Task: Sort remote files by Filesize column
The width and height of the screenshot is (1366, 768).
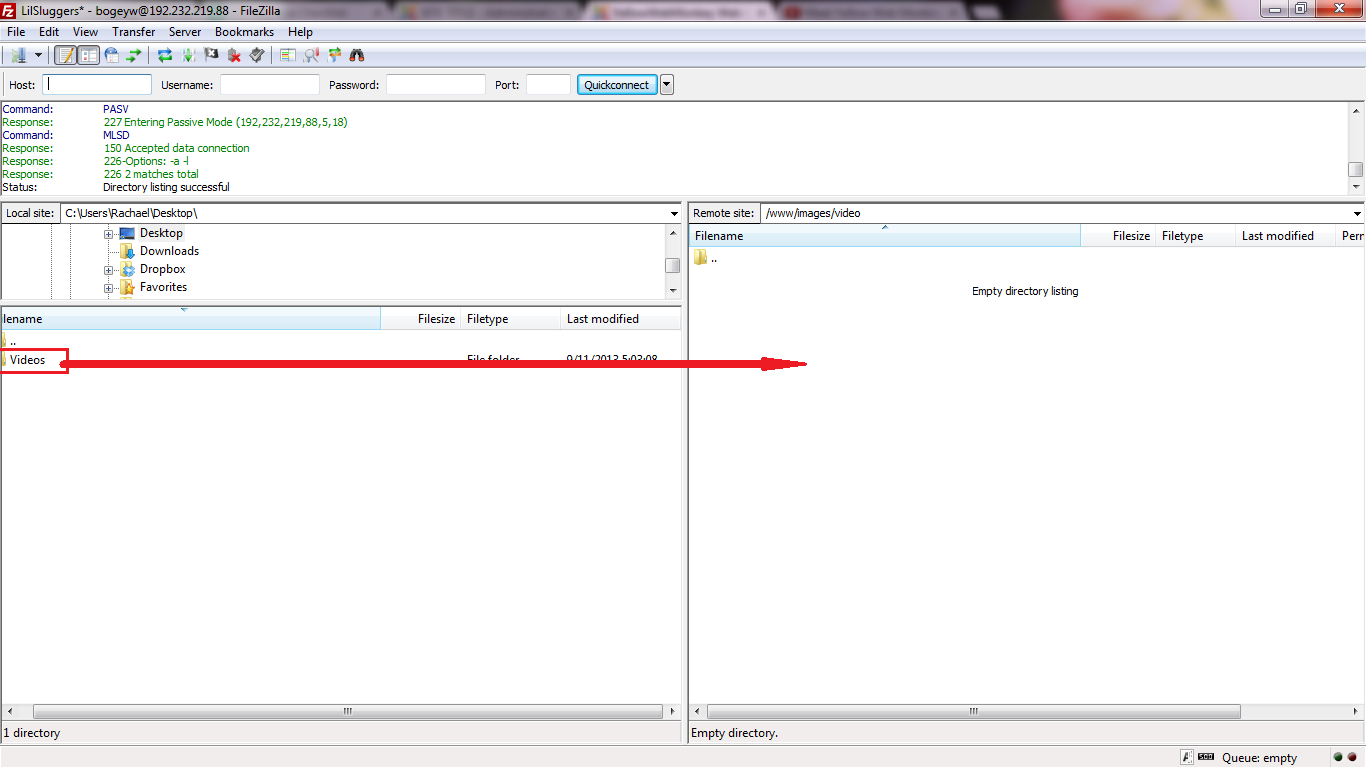Action: point(1118,236)
